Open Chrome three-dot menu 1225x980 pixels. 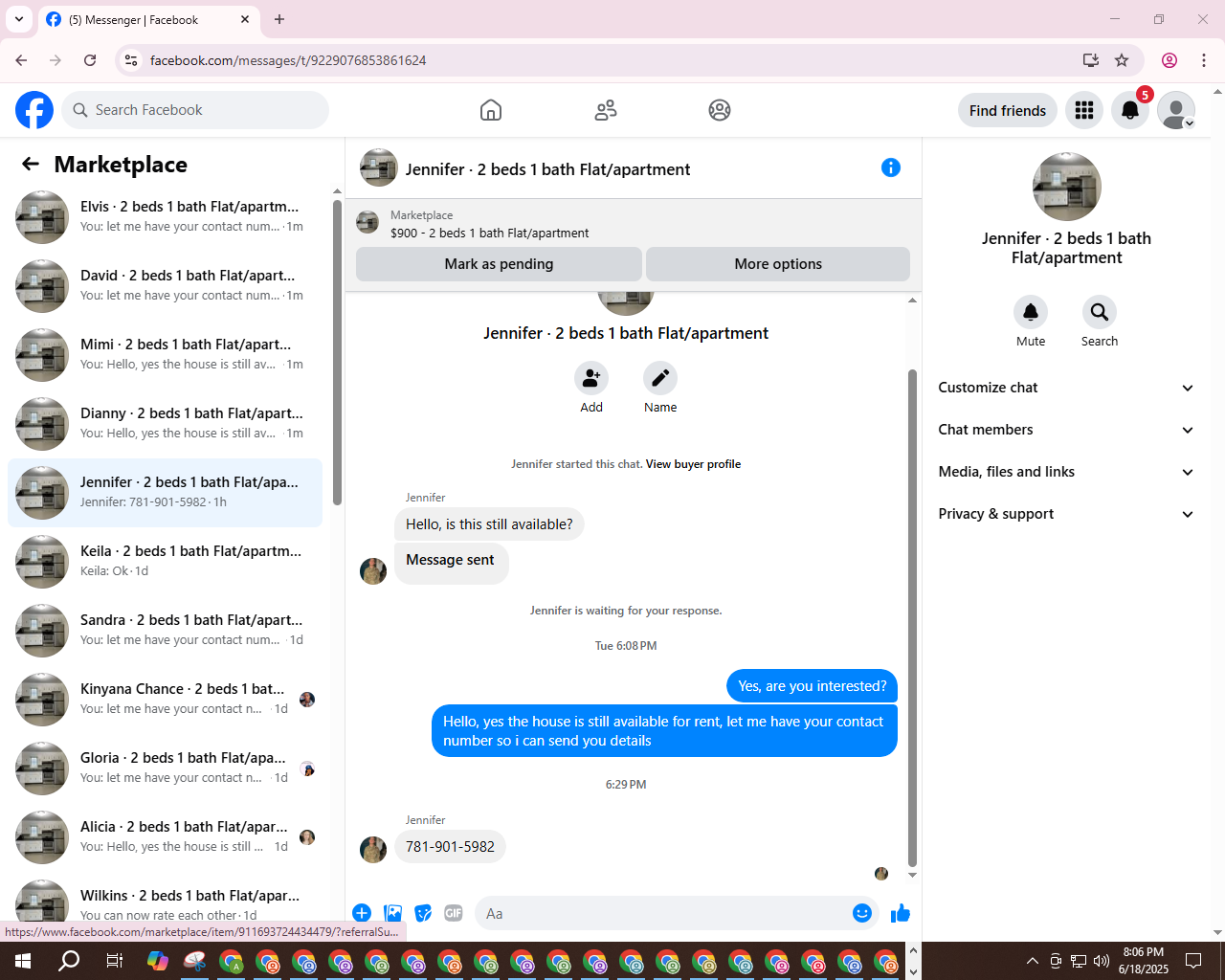coord(1204,60)
